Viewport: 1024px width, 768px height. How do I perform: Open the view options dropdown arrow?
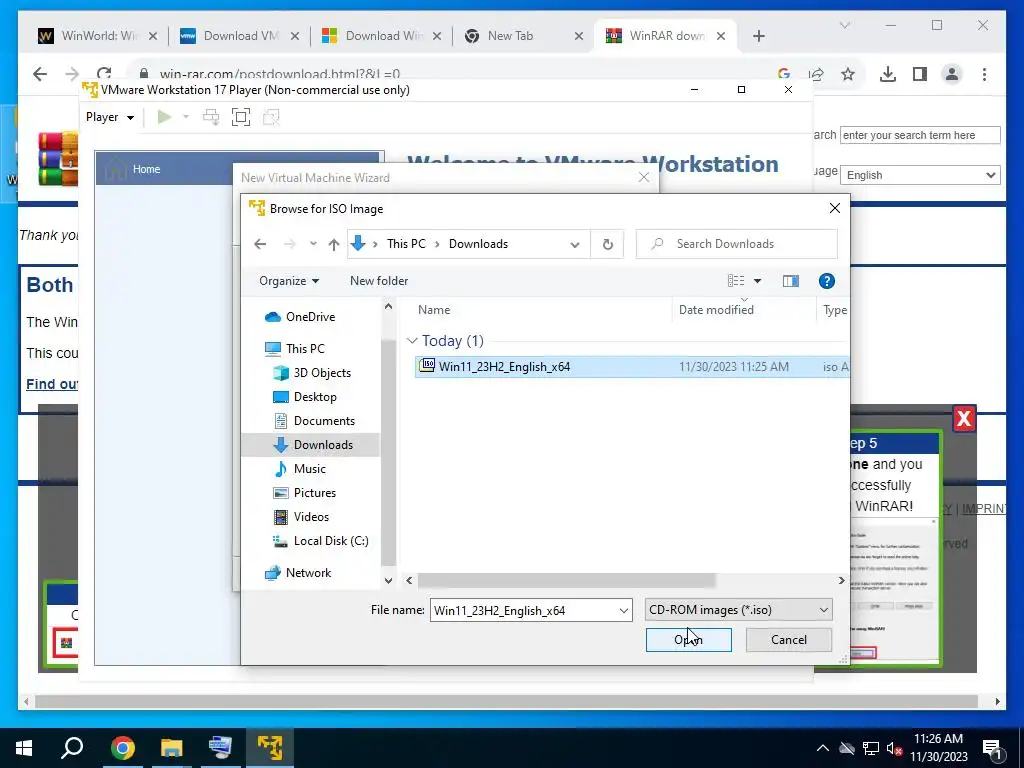(x=758, y=281)
